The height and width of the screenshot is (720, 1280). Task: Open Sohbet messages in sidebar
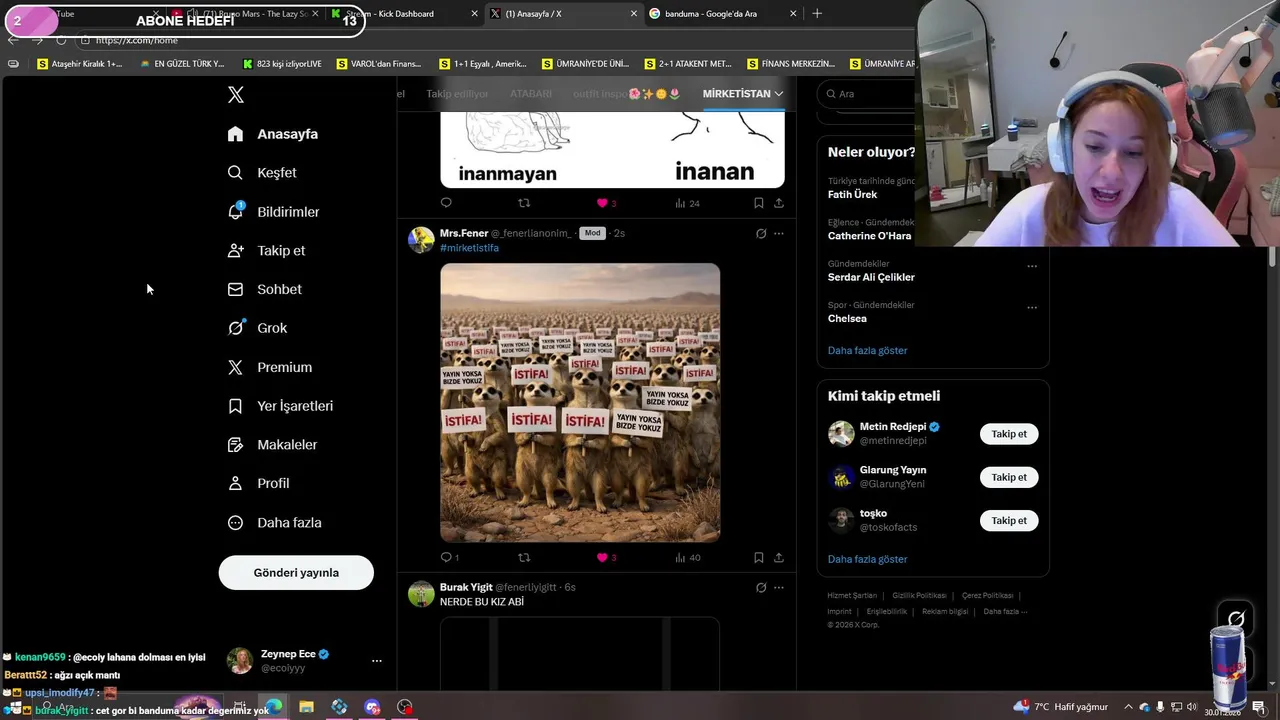point(265,289)
